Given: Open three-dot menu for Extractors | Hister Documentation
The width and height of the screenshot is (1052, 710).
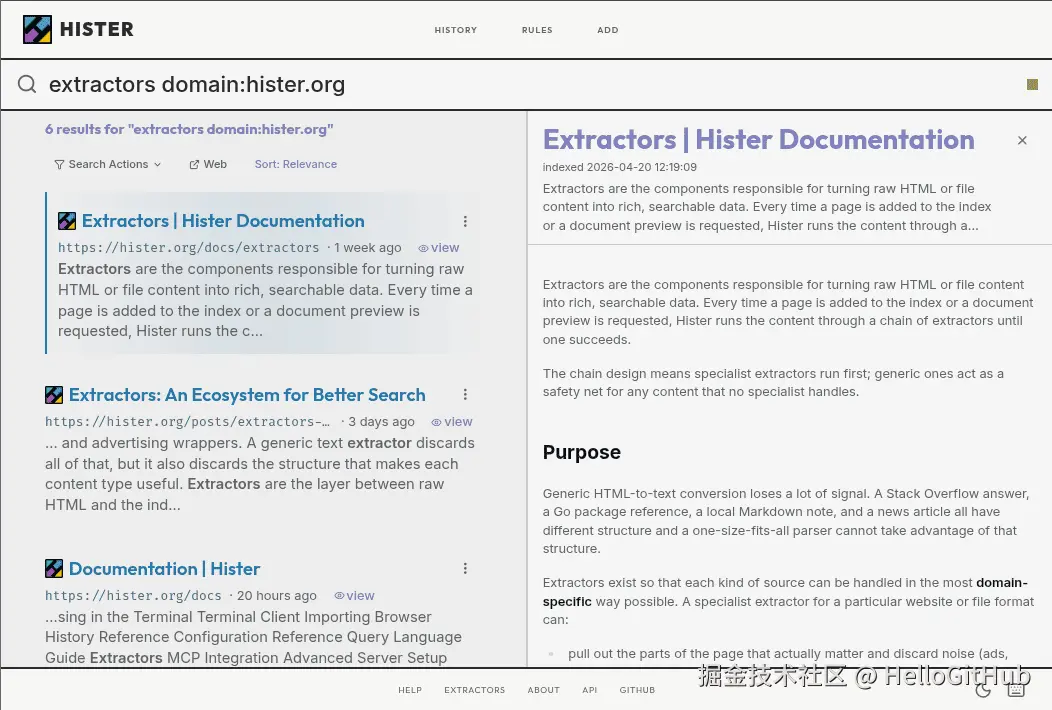Looking at the screenshot, I should (465, 221).
